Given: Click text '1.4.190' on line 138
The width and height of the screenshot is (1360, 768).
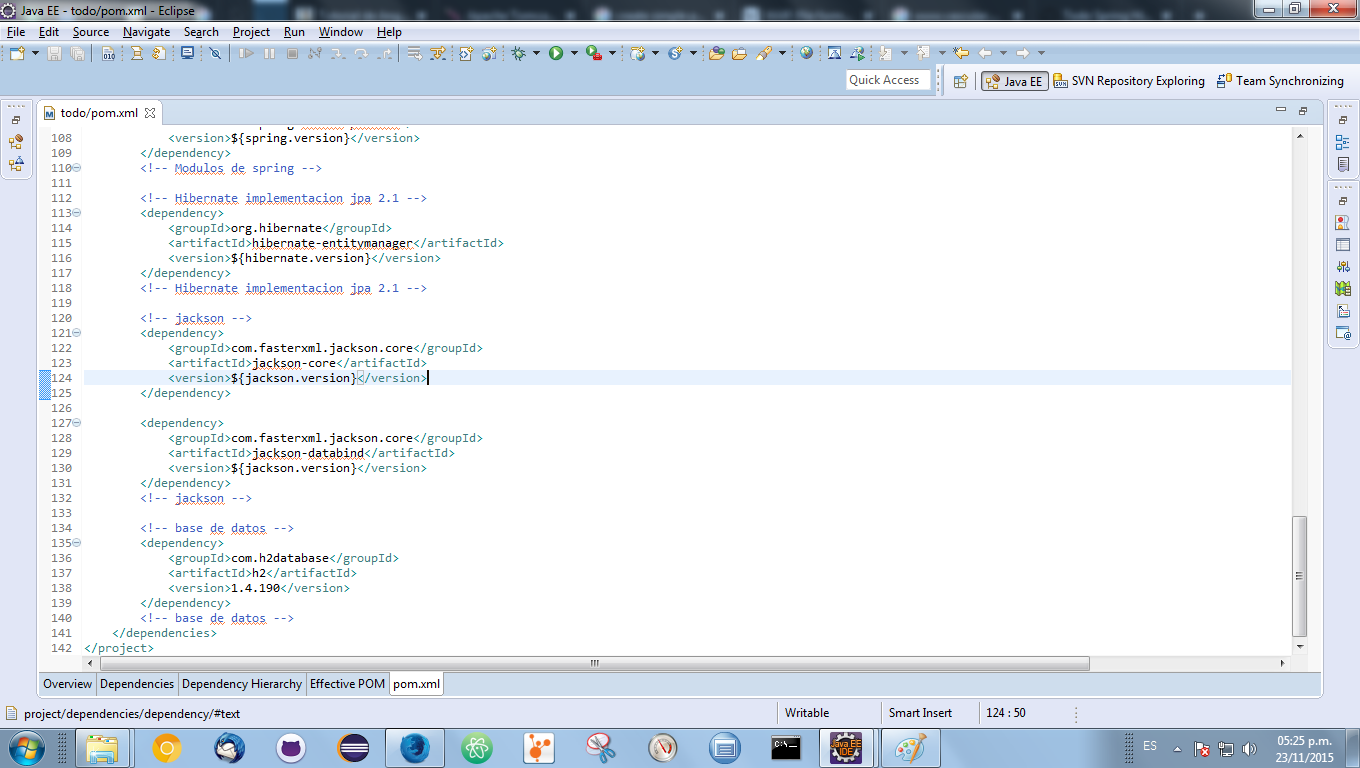Looking at the screenshot, I should coord(255,588).
